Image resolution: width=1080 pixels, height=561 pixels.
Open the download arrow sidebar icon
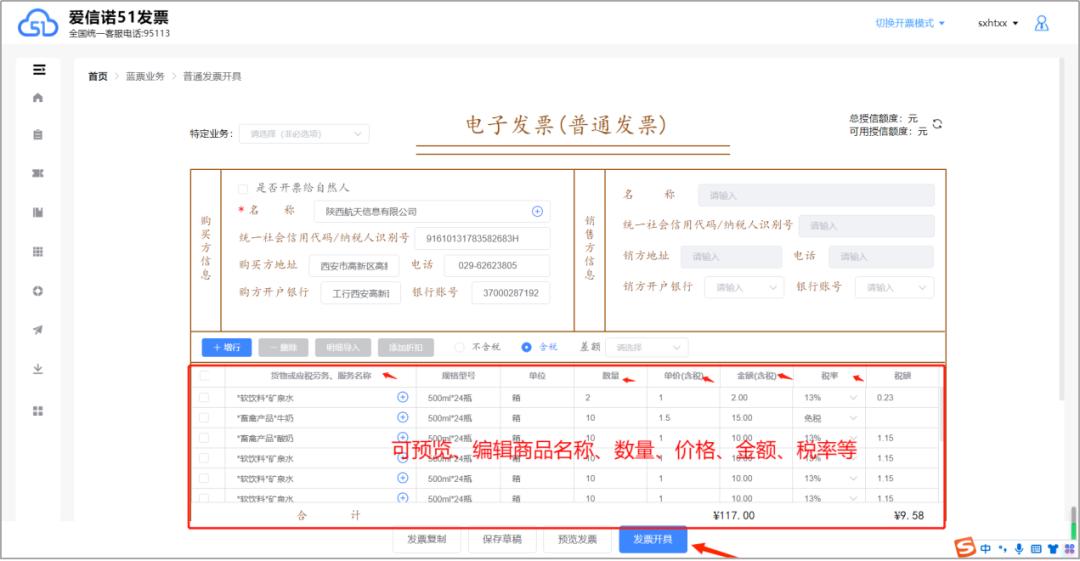(38, 369)
